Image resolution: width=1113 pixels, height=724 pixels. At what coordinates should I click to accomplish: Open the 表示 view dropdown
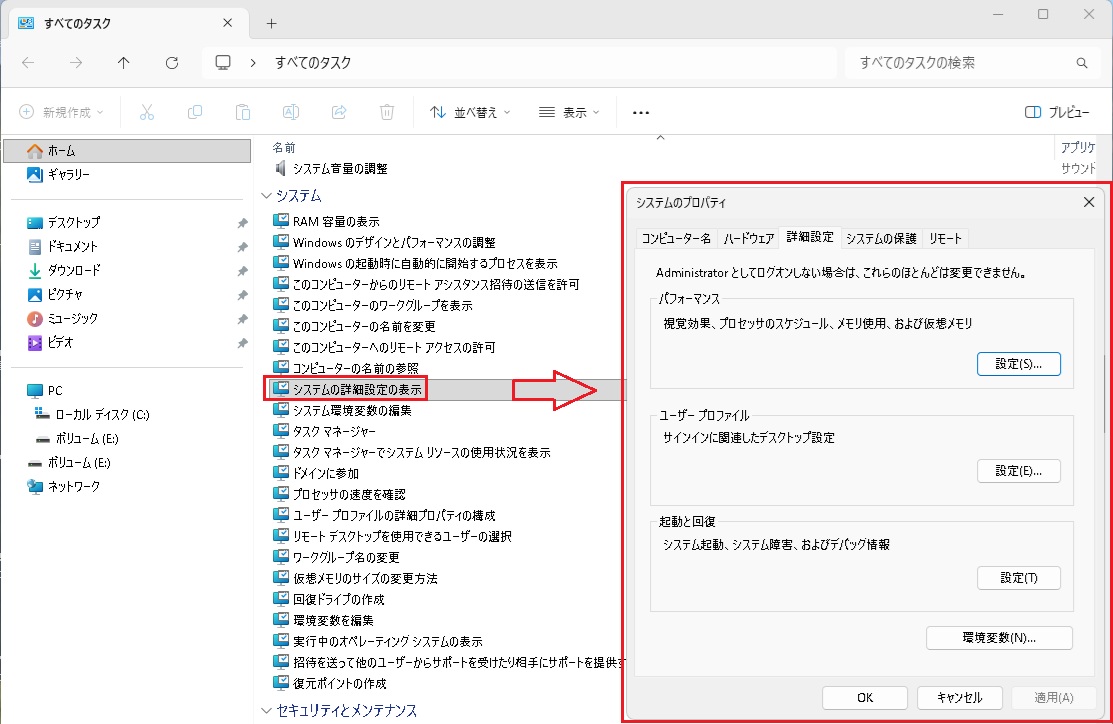point(569,112)
